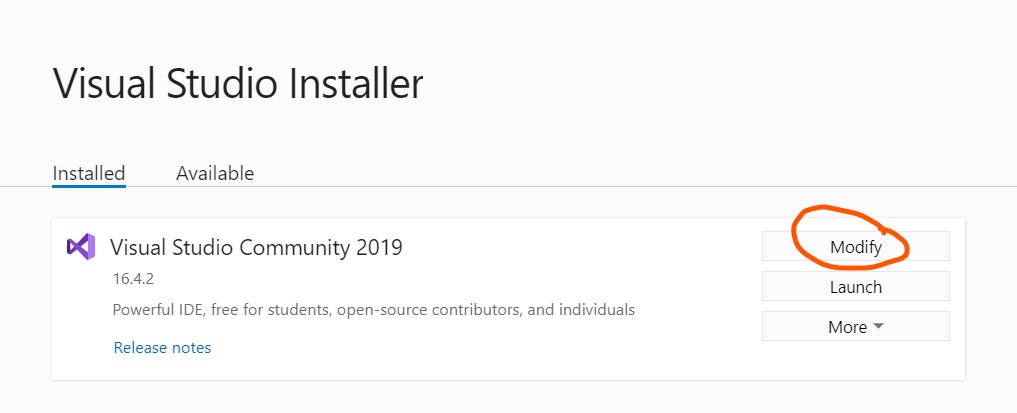Click the Visual Studio Community 2019 title

256,247
